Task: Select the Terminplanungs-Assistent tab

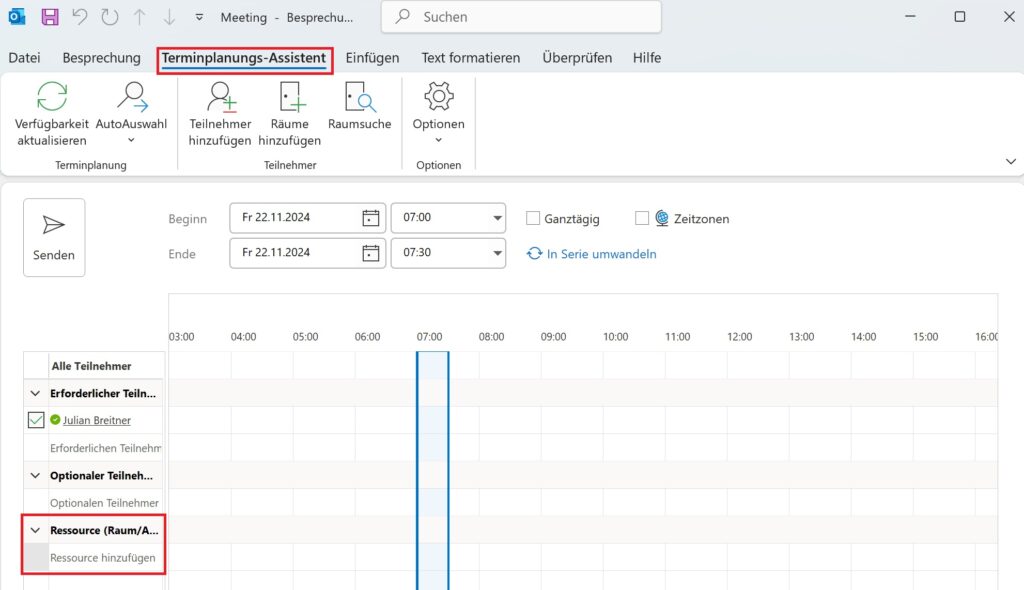Action: point(244,58)
